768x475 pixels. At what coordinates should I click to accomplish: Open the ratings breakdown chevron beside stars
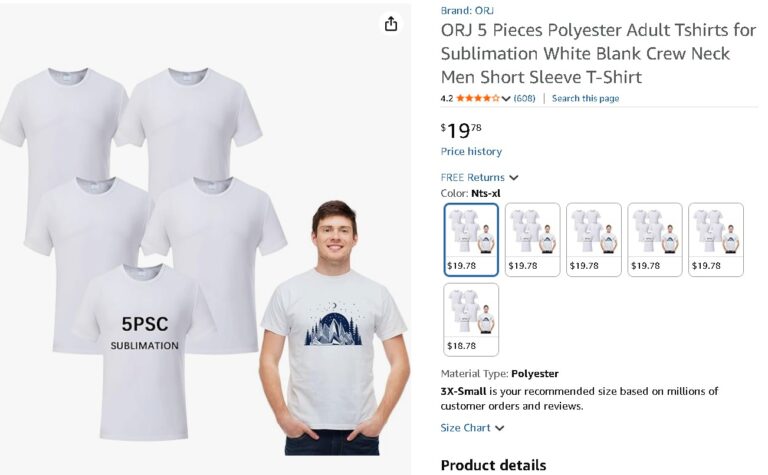point(506,98)
